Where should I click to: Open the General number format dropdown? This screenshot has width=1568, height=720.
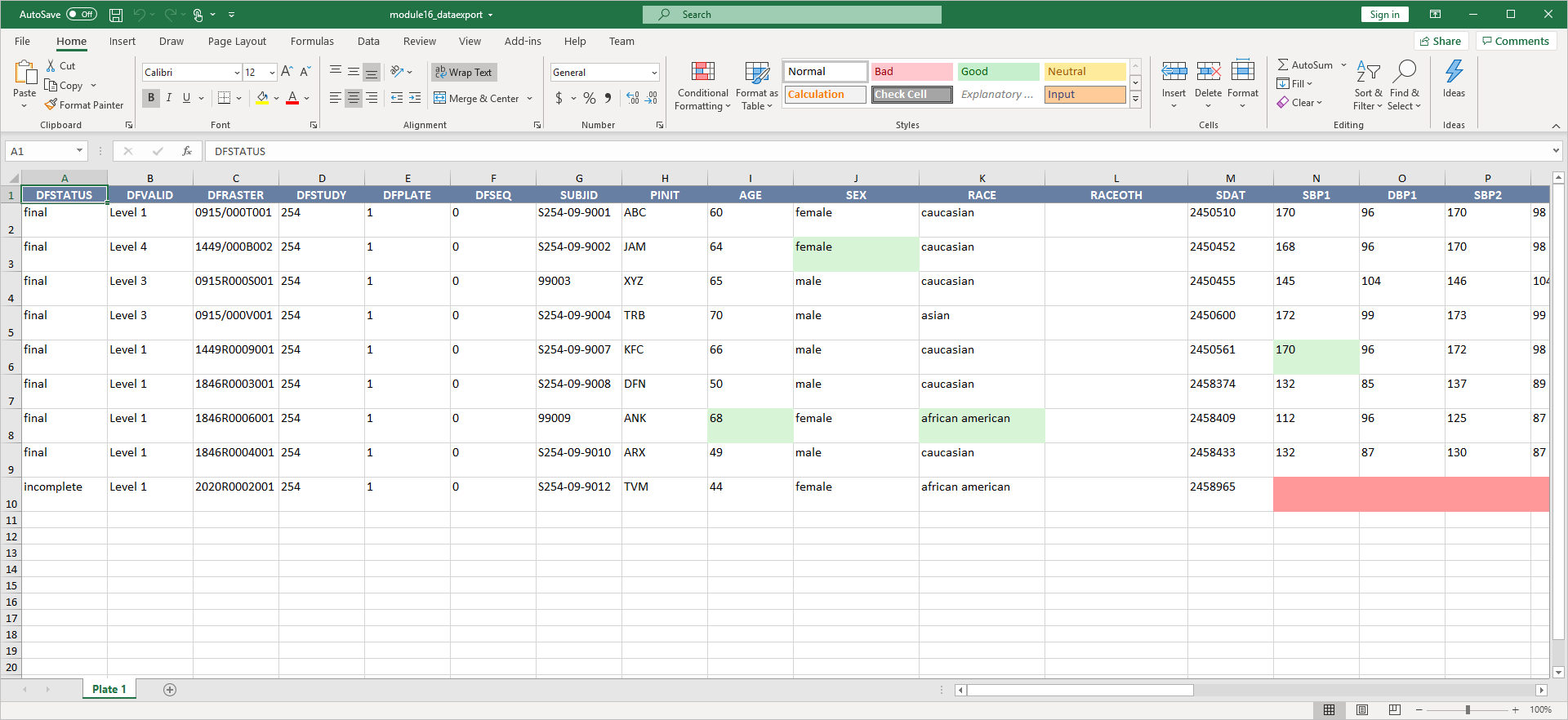[x=654, y=73]
